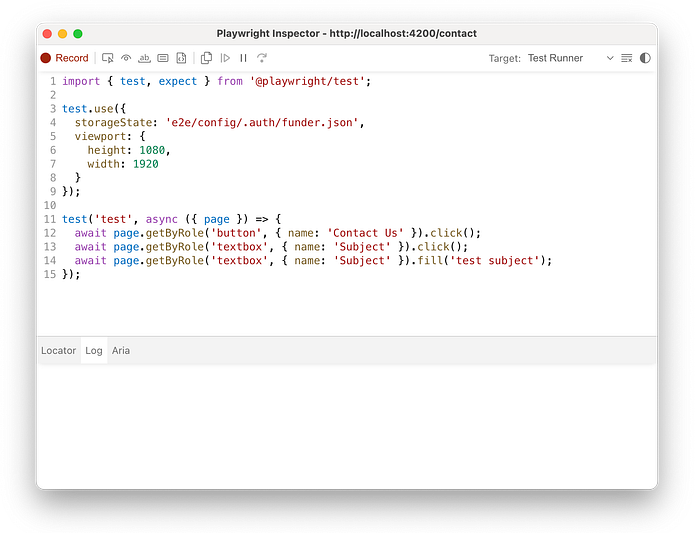
Task: Switch to the Locator tab
Action: pyautogui.click(x=58, y=351)
